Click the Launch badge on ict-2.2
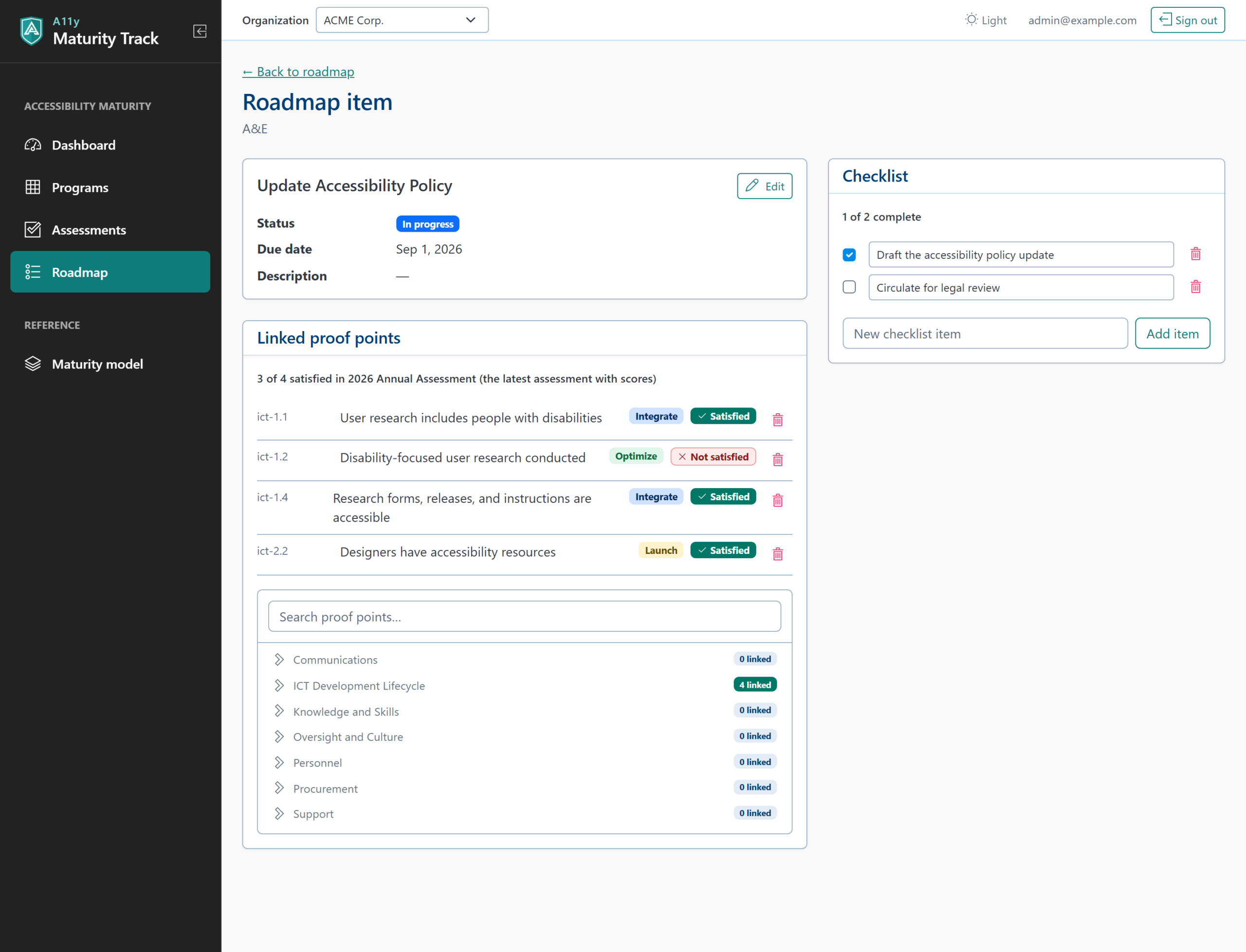Image resolution: width=1246 pixels, height=952 pixels. point(660,550)
